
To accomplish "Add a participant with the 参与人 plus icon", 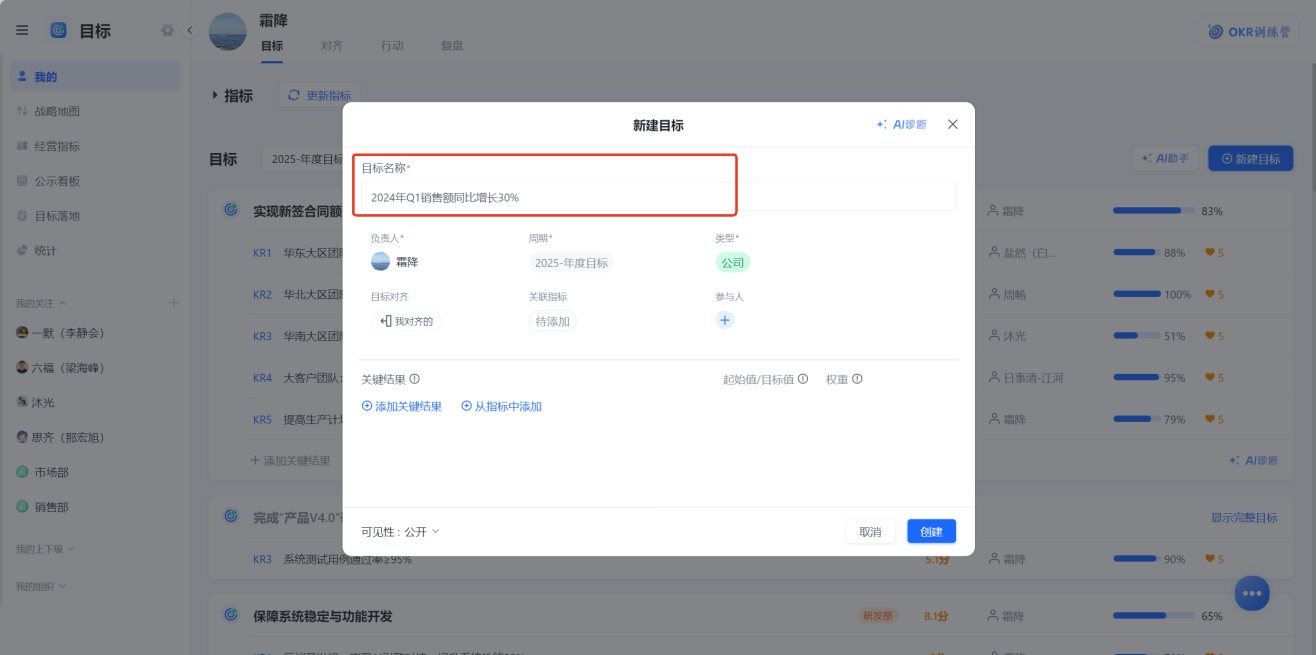I will pyautogui.click(x=726, y=320).
